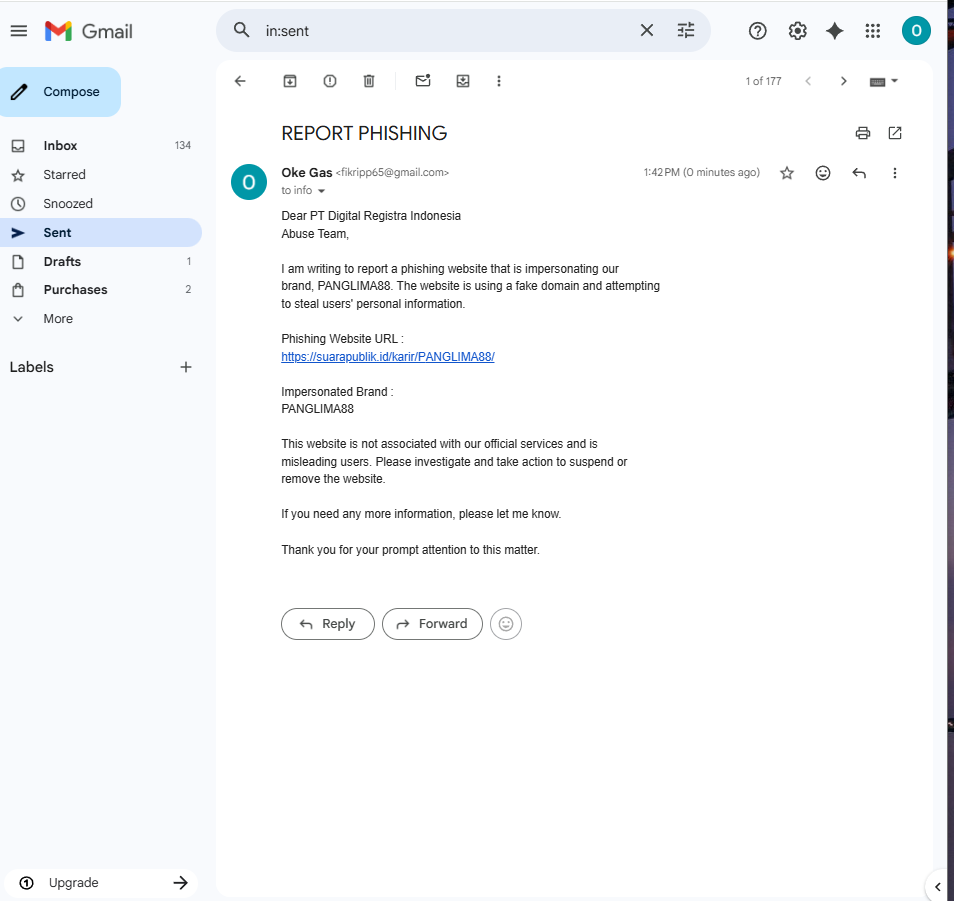Mark the email as unread
The image size is (954, 901).
click(x=423, y=80)
